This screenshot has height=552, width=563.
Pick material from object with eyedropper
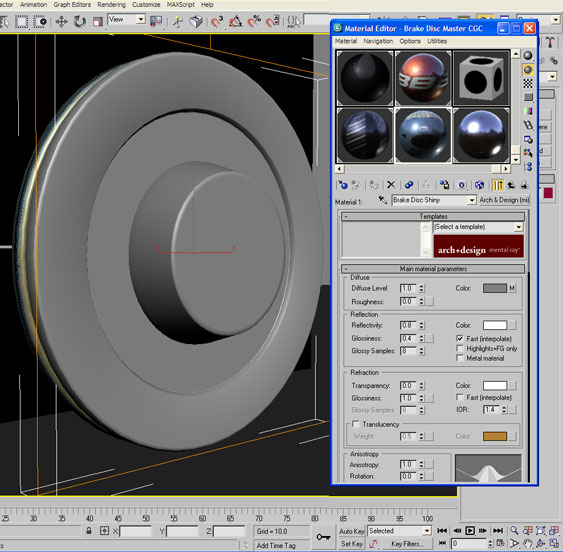382,200
